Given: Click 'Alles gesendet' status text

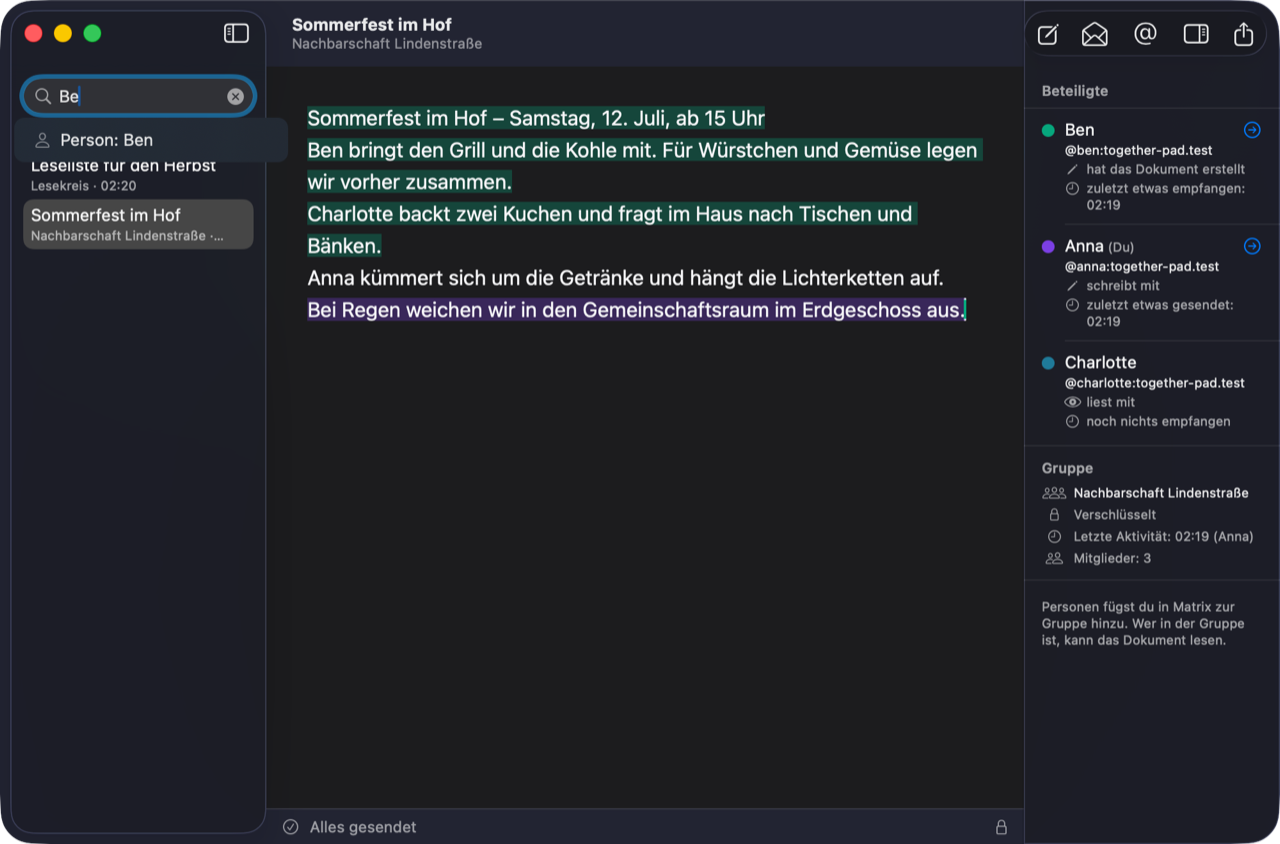Looking at the screenshot, I should pyautogui.click(x=363, y=827).
